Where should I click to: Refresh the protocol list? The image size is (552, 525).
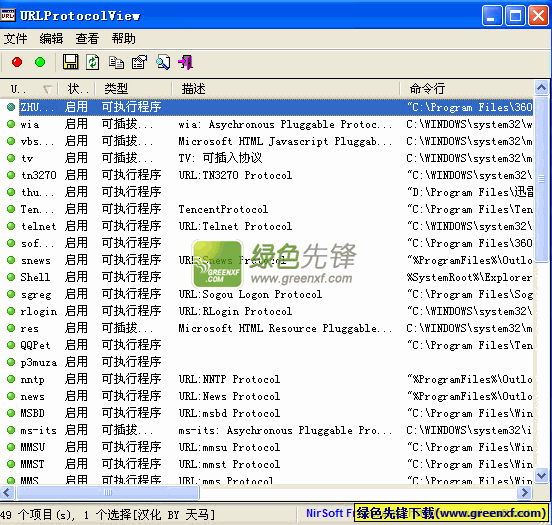click(93, 62)
